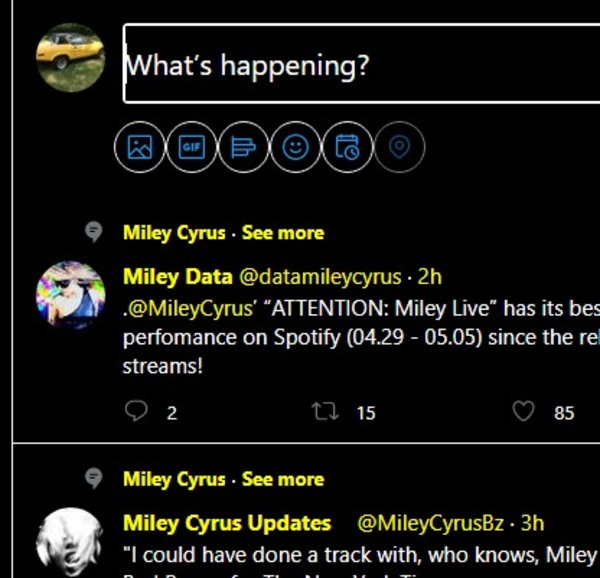Viewport: 600px width, 578px height.
Task: Open your profile avatar beside composer
Action: [70, 57]
